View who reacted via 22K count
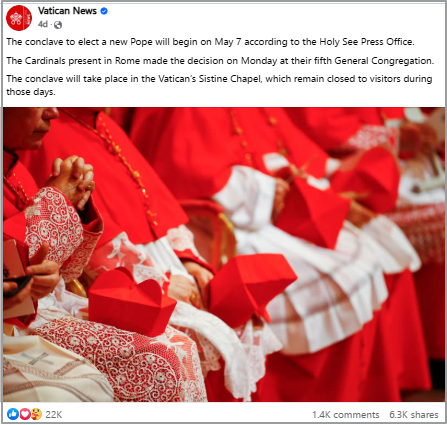 [54, 414]
